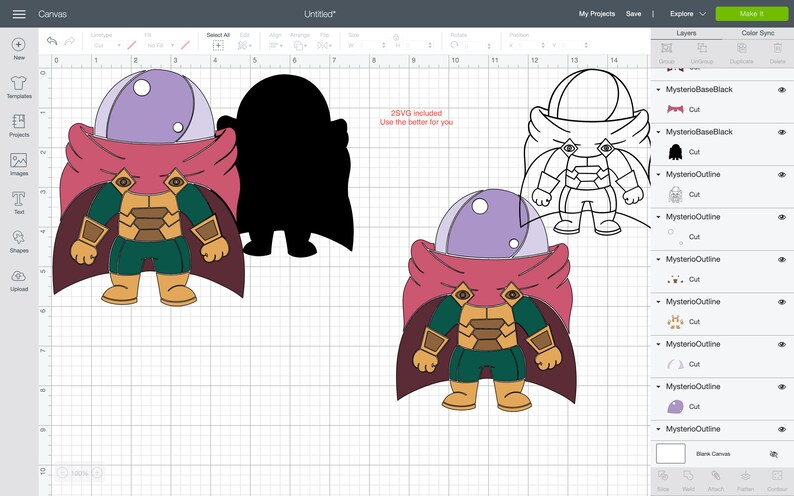Click the UnGroup icon
The height and width of the screenshot is (496, 794).
click(702, 48)
